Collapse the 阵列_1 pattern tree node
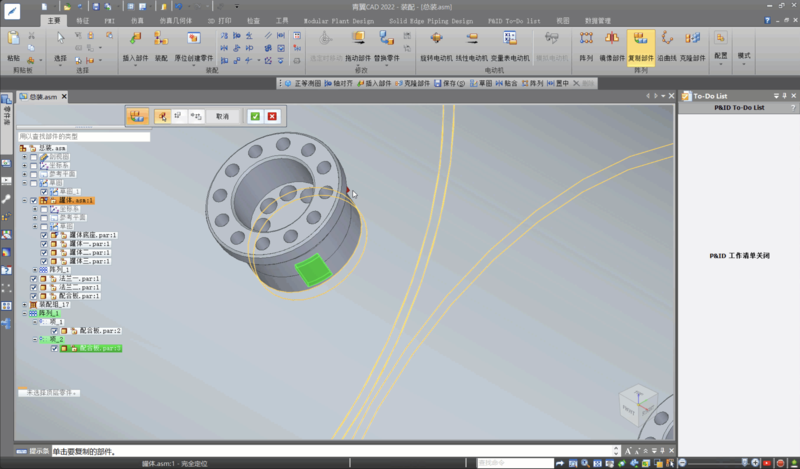 click(24, 313)
